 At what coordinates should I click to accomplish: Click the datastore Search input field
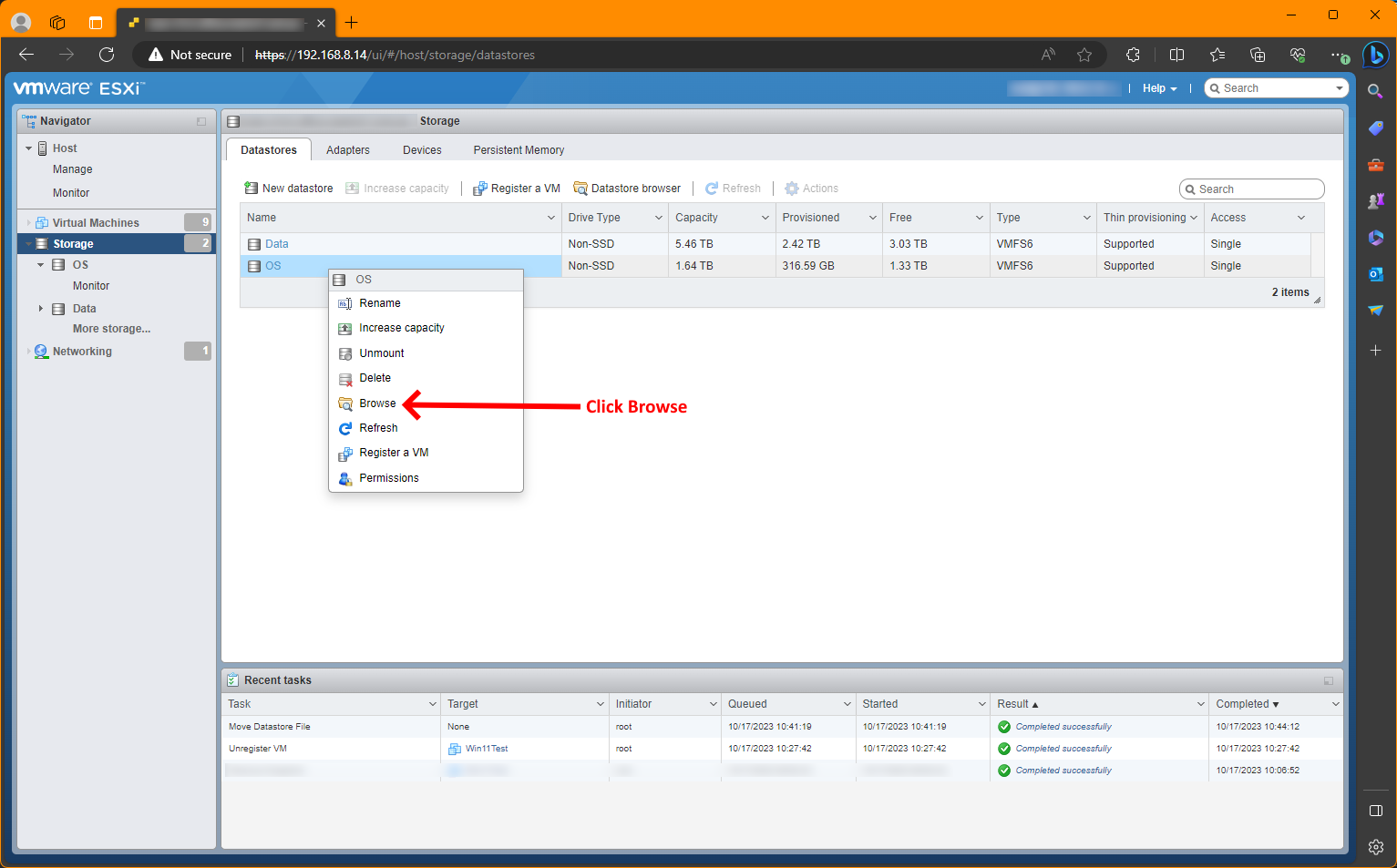pyautogui.click(x=1258, y=189)
